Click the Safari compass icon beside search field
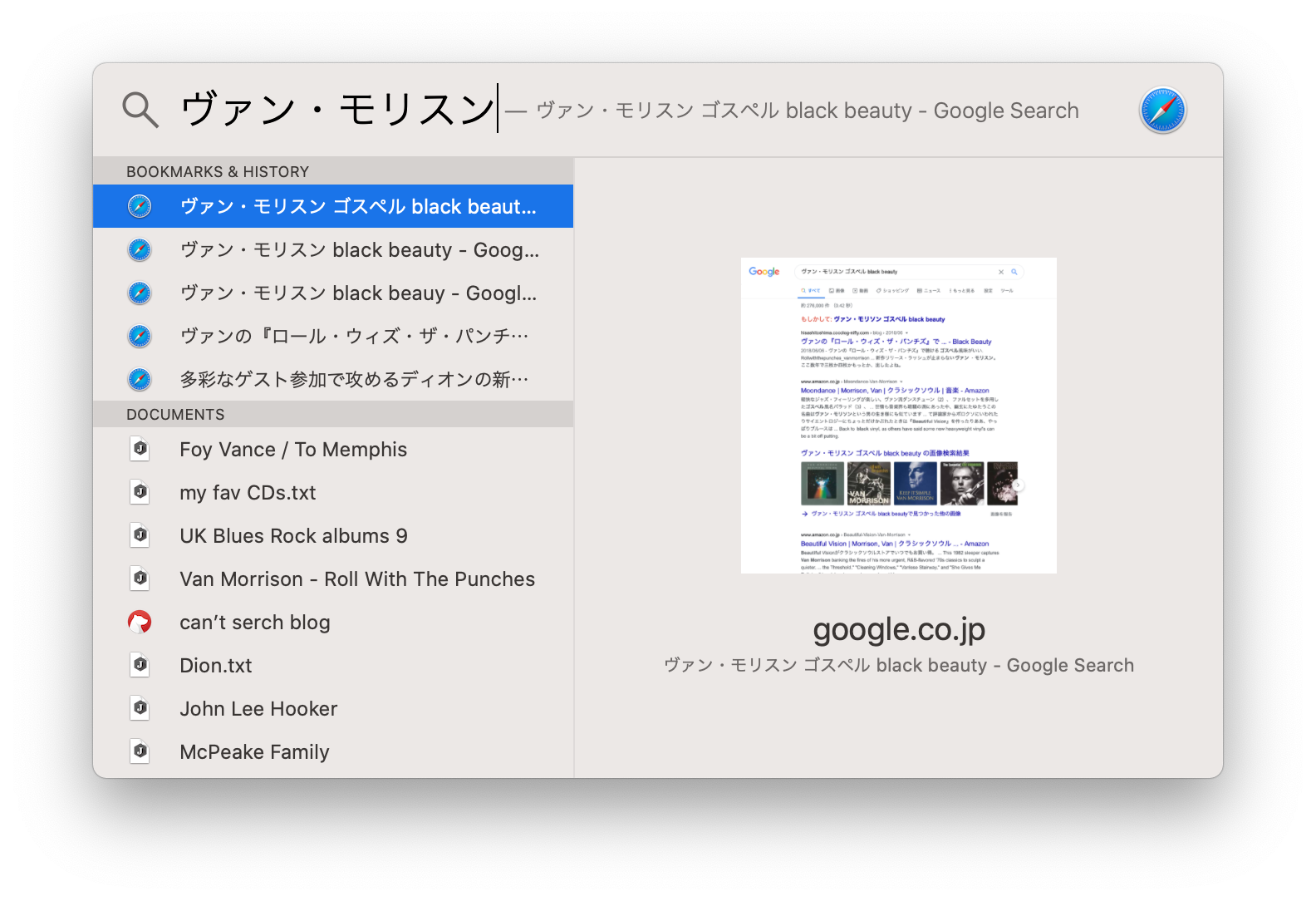 pyautogui.click(x=1162, y=110)
